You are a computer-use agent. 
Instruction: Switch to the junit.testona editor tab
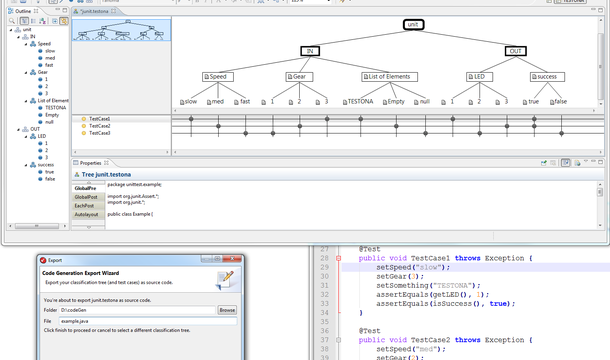(x=95, y=11)
